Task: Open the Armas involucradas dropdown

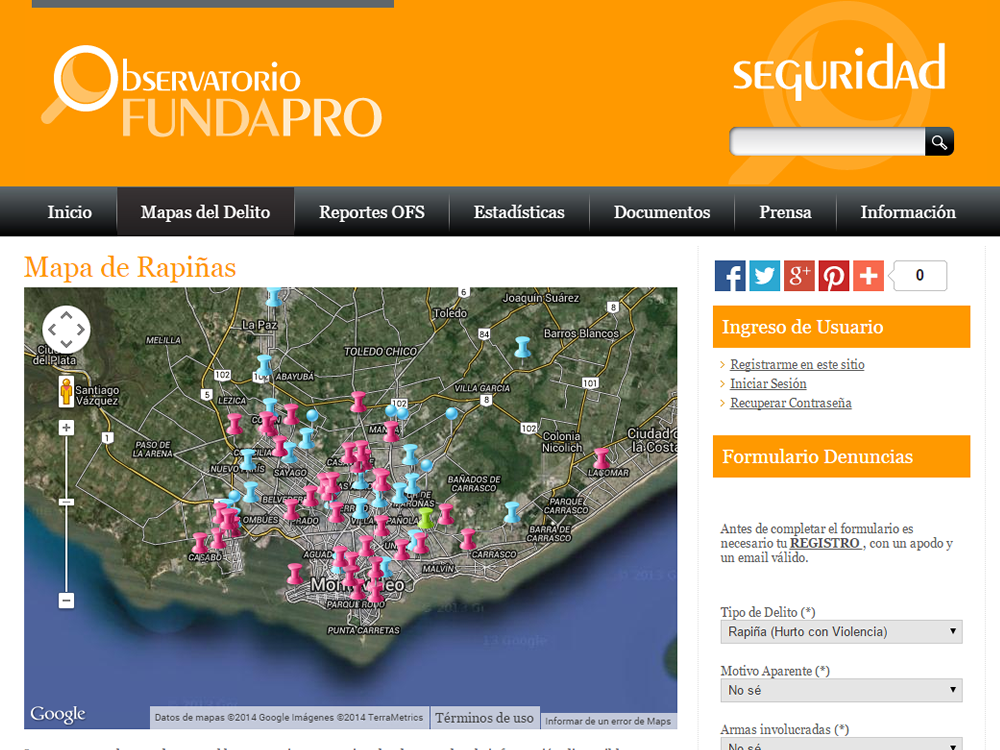Action: coord(841,745)
